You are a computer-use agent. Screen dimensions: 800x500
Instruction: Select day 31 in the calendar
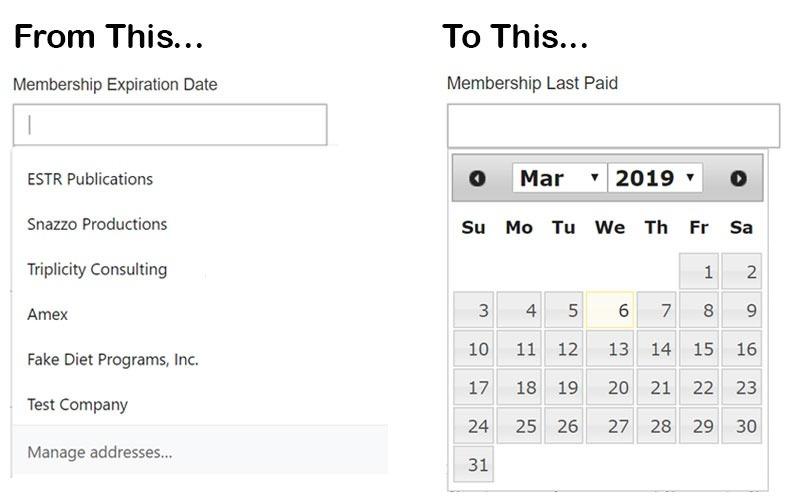pyautogui.click(x=474, y=465)
